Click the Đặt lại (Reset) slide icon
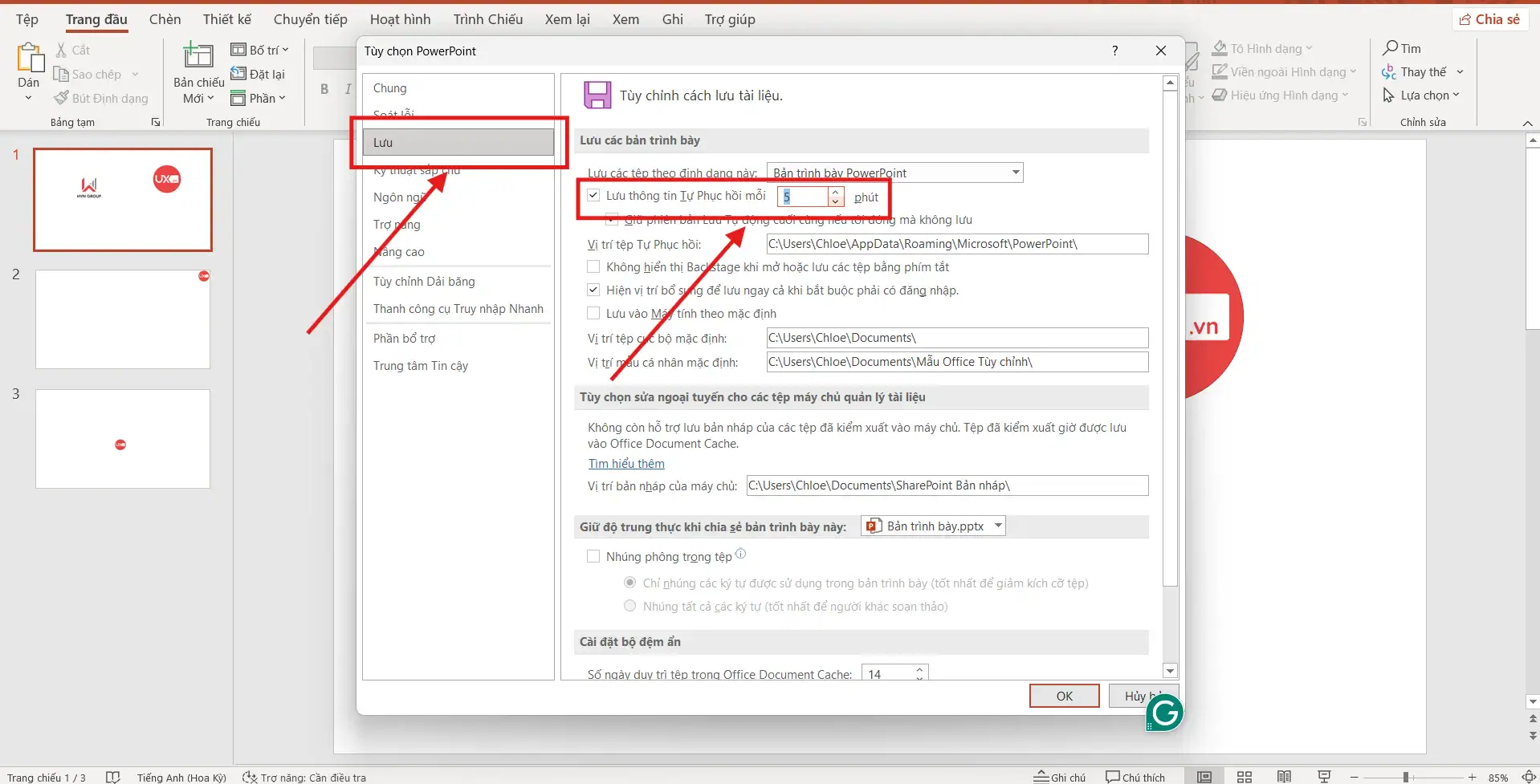The height and width of the screenshot is (784, 1540). (x=238, y=74)
